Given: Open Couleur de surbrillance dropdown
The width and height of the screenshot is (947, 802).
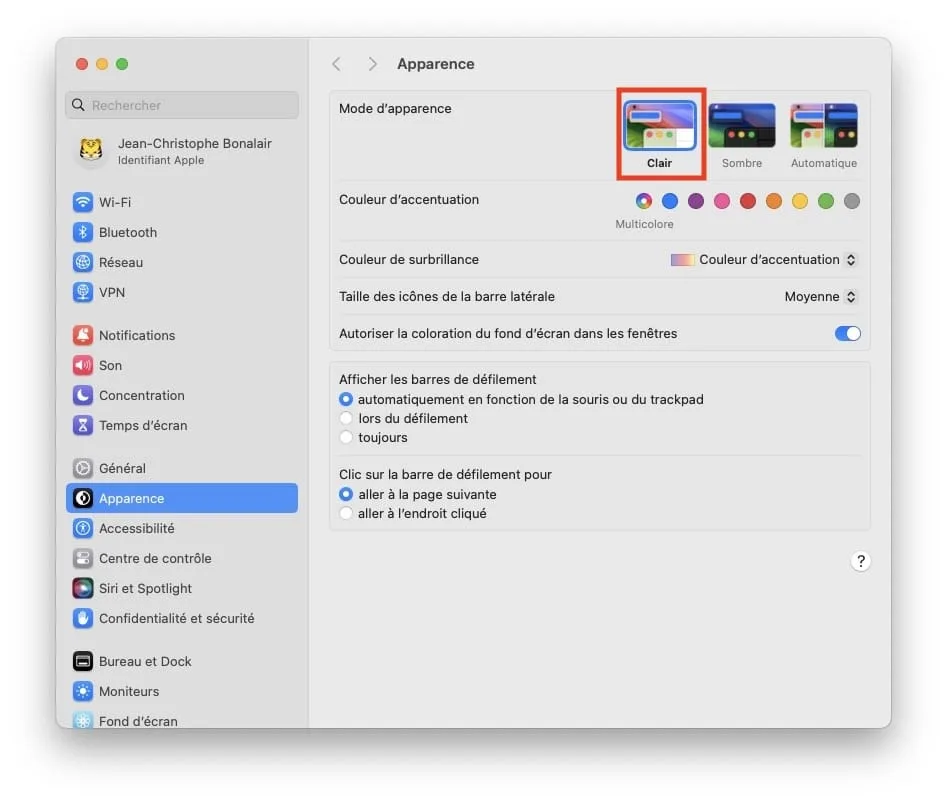Looking at the screenshot, I should coord(763,260).
